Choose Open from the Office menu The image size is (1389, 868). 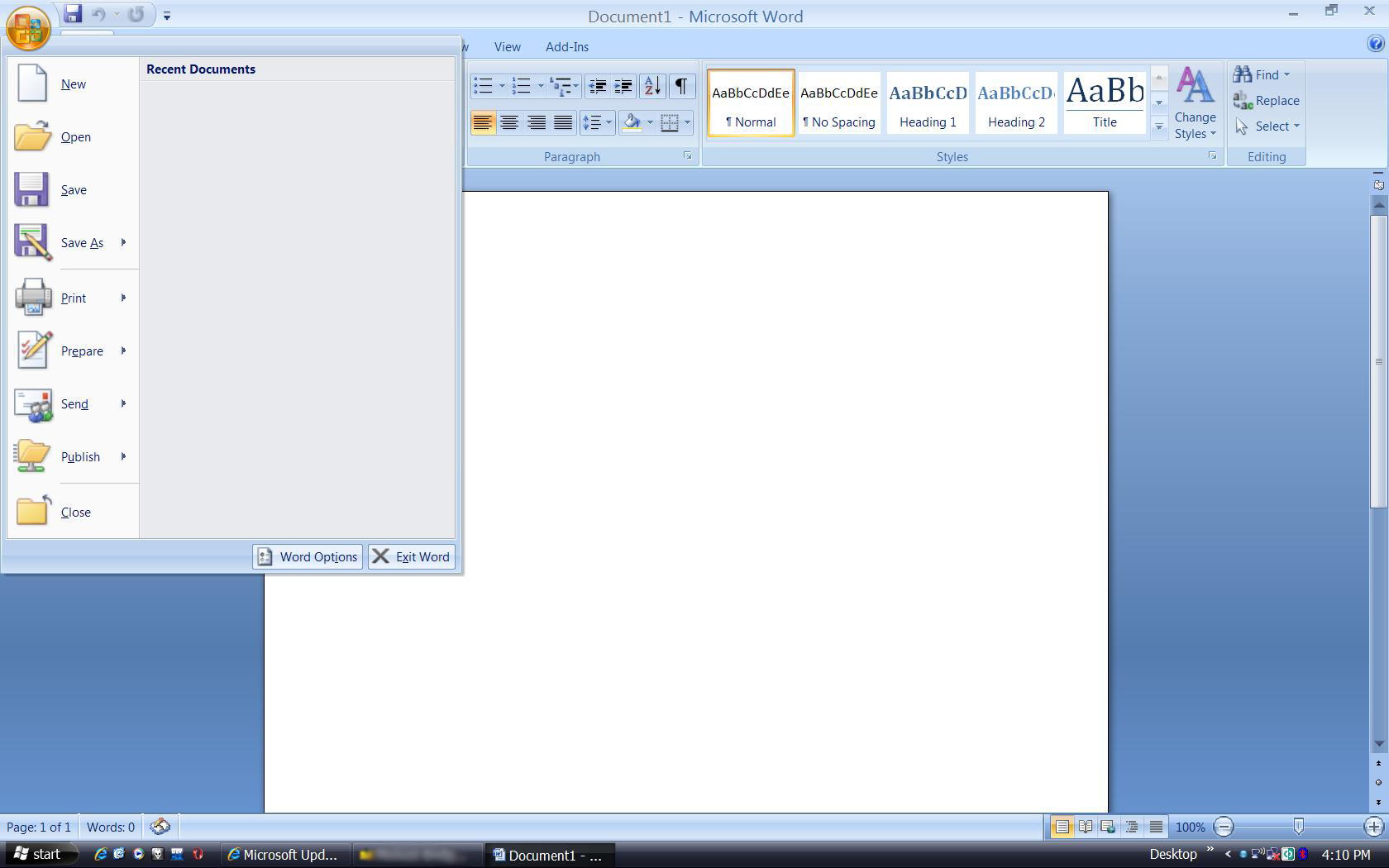73,137
